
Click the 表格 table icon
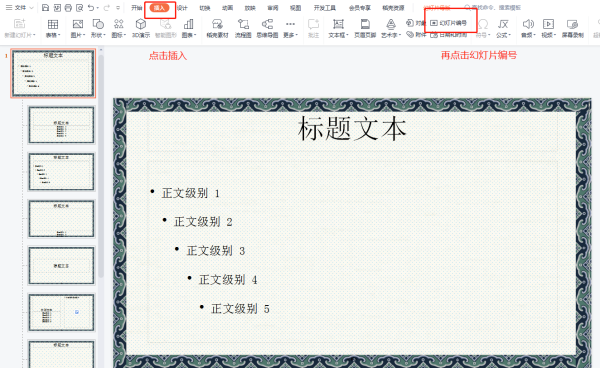(x=53, y=24)
